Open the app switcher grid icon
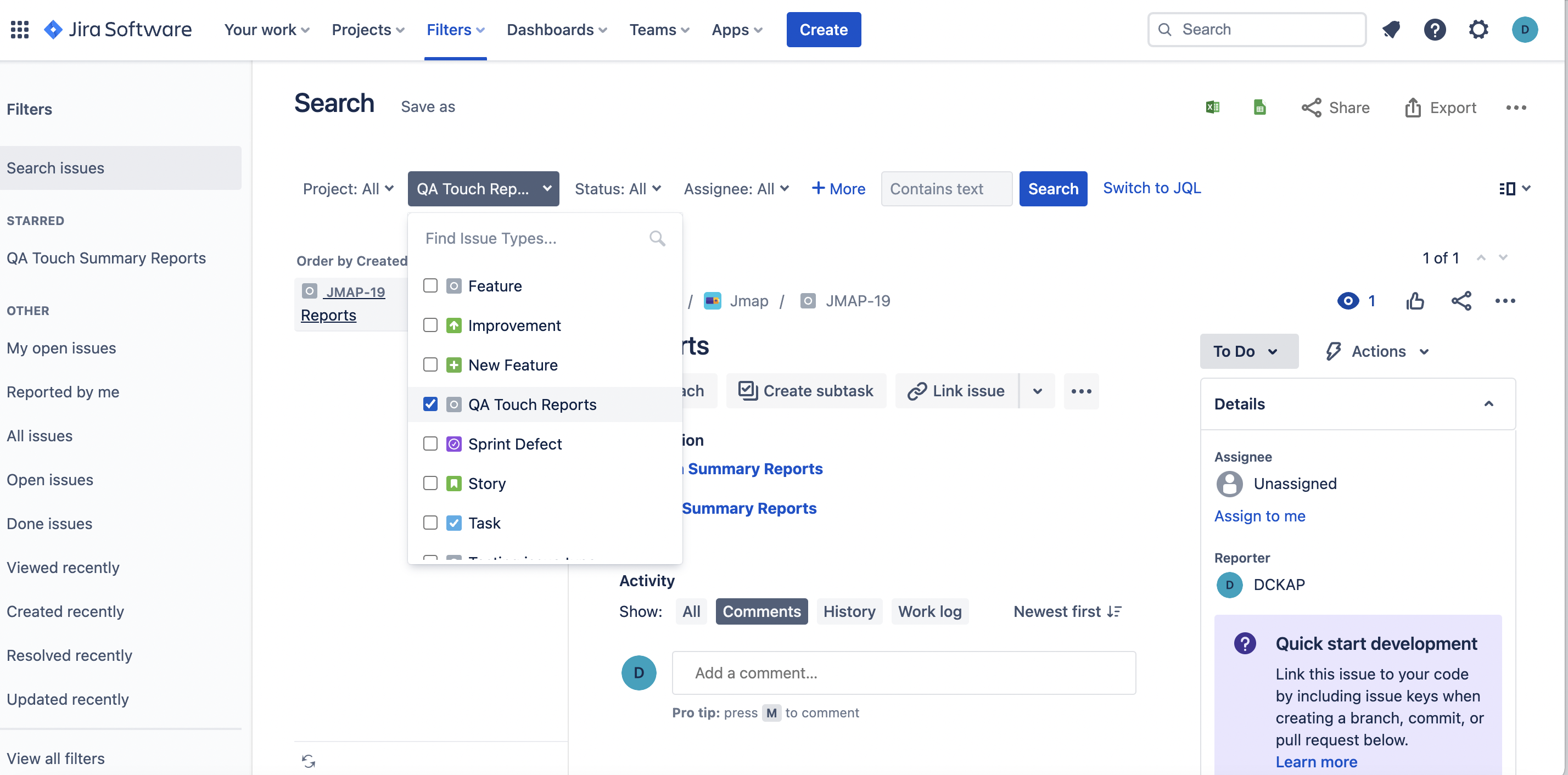 click(20, 29)
